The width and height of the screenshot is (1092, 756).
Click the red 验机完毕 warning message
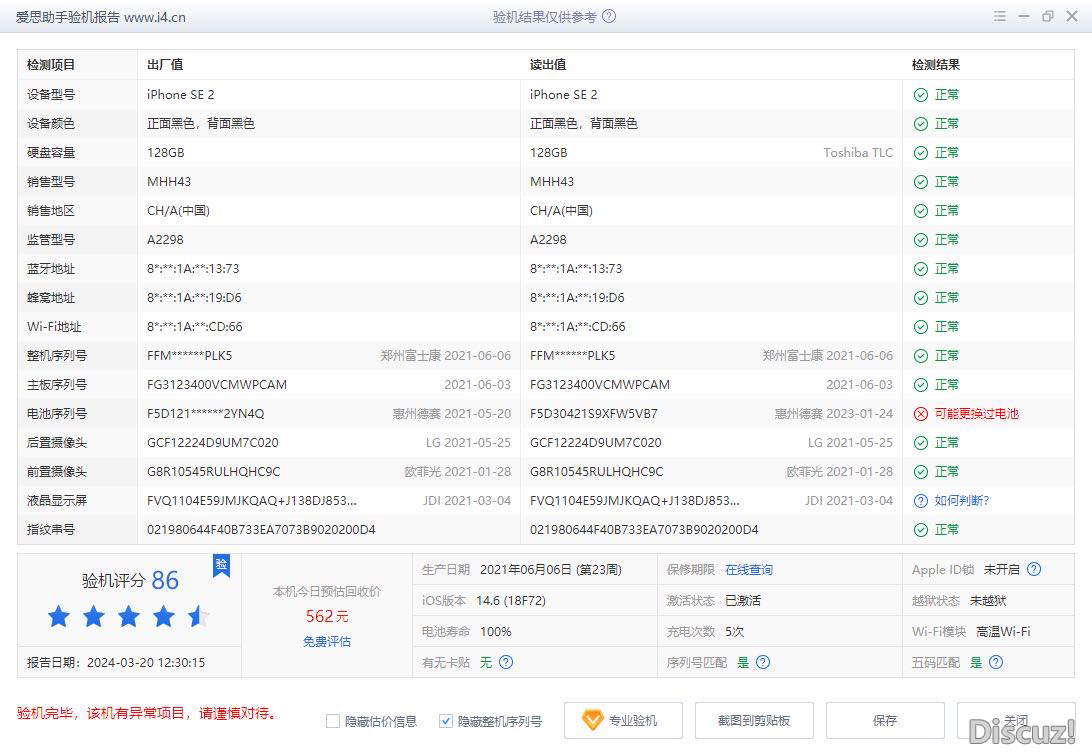[x=148, y=713]
